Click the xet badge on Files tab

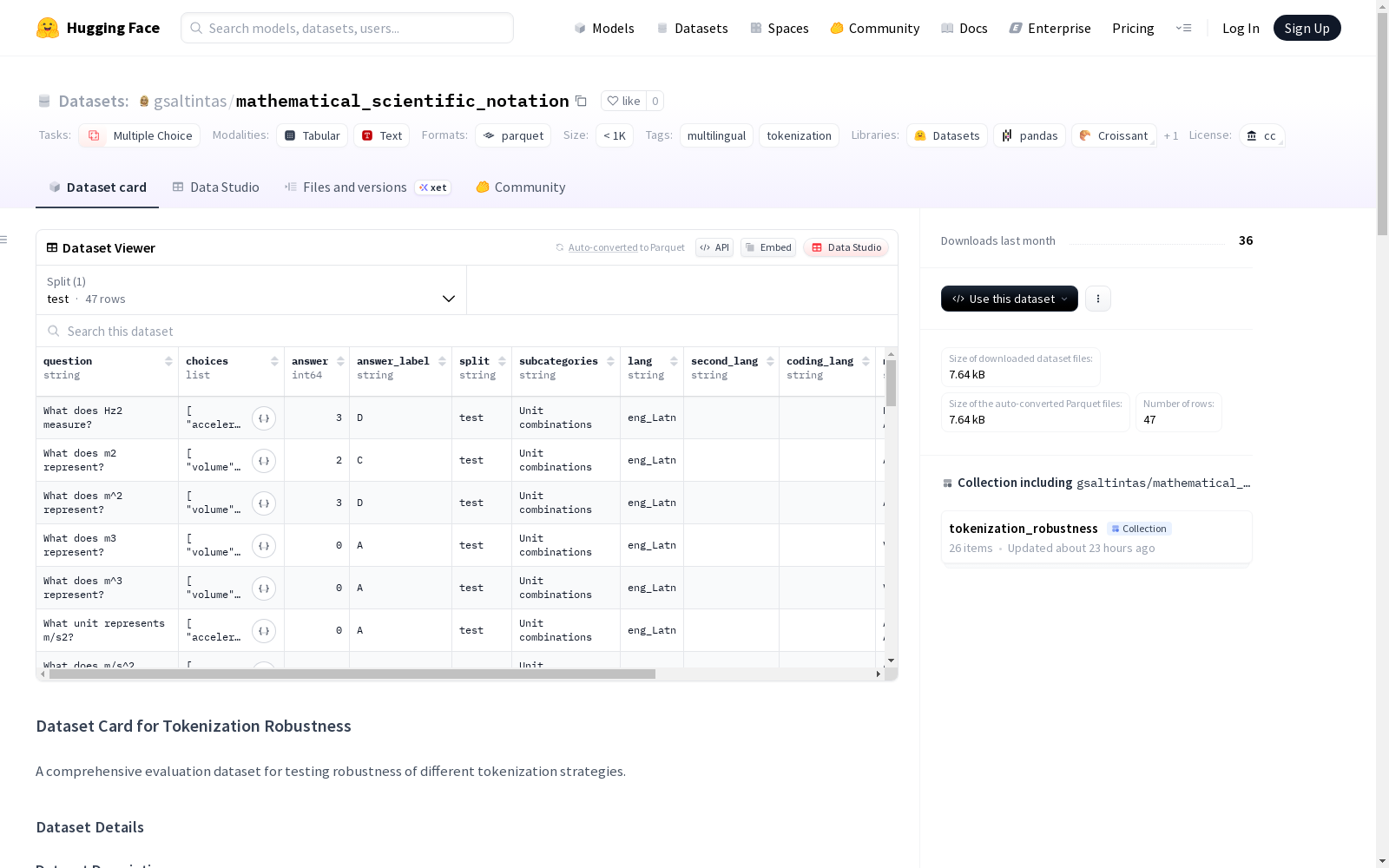pos(433,187)
